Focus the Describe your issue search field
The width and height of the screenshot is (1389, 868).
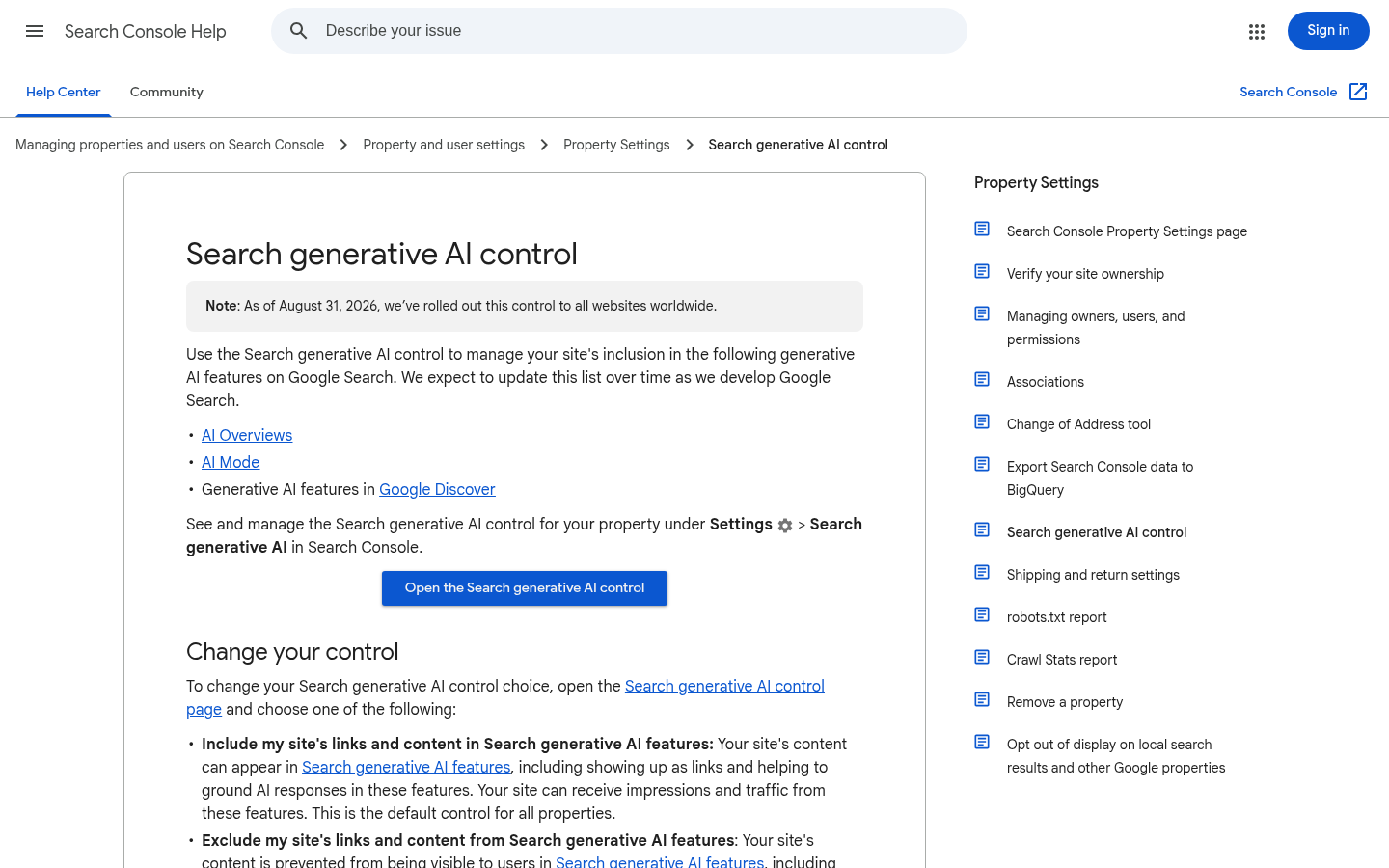(x=619, y=31)
